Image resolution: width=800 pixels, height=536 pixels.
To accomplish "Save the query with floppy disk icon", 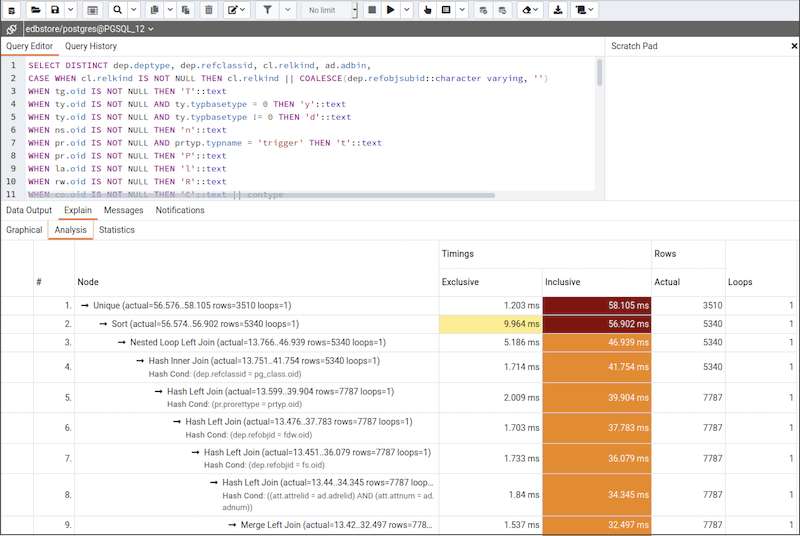I will 55,10.
